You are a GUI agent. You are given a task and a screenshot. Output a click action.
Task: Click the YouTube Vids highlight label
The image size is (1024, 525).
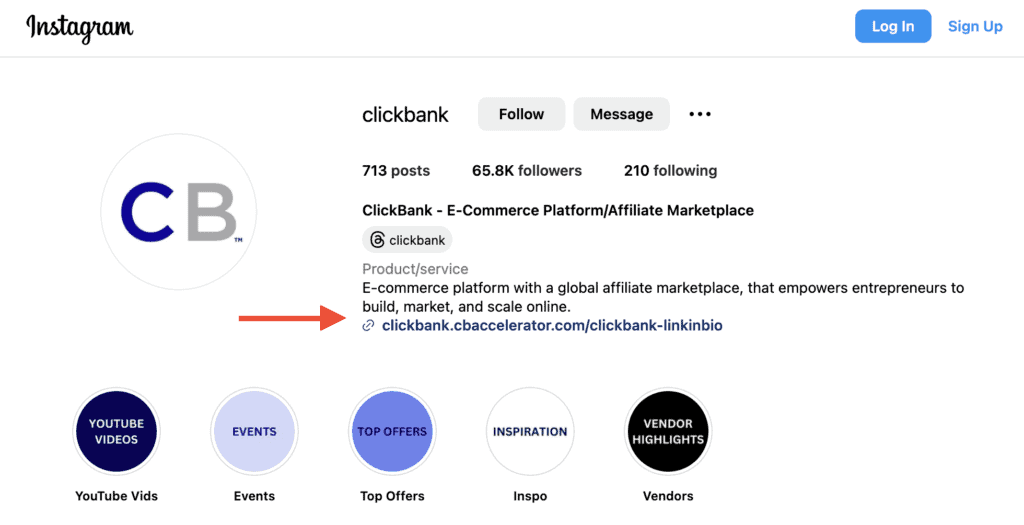pos(116,496)
